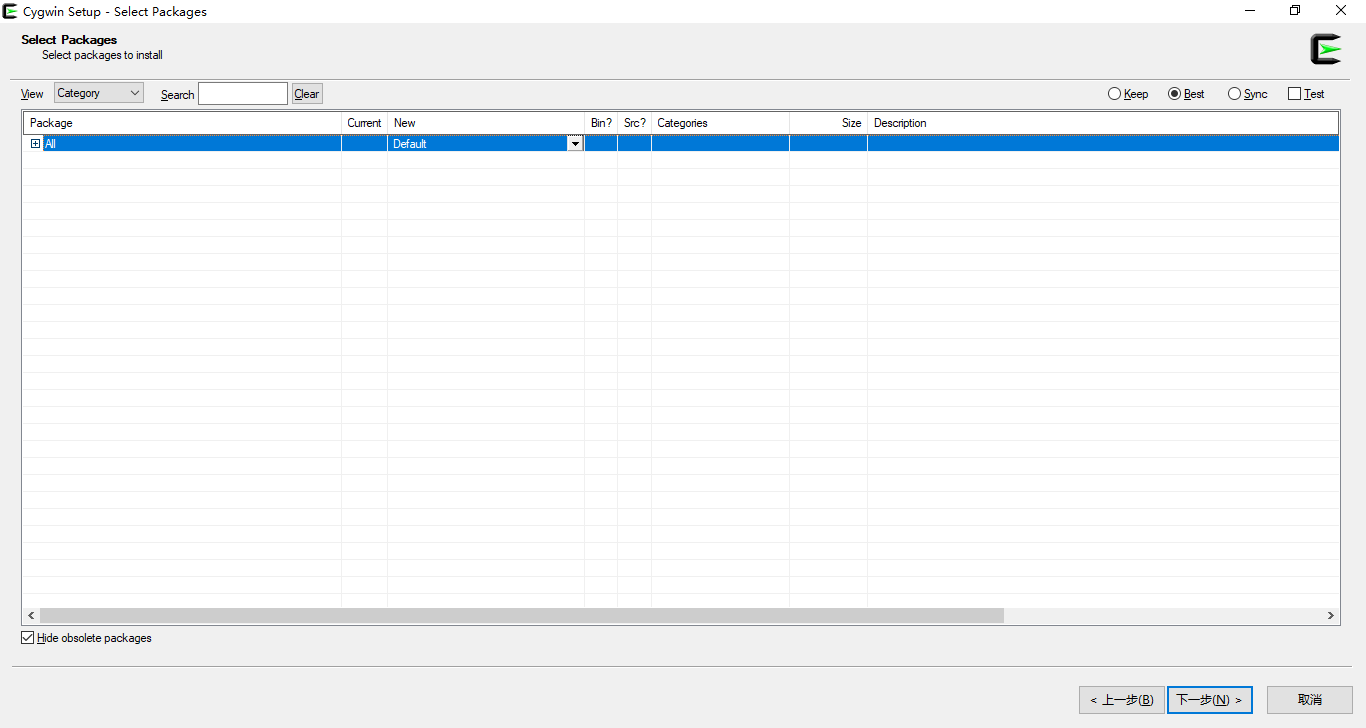Proceed with 下一步(N) button
This screenshot has height=728, width=1366.
pos(1210,700)
